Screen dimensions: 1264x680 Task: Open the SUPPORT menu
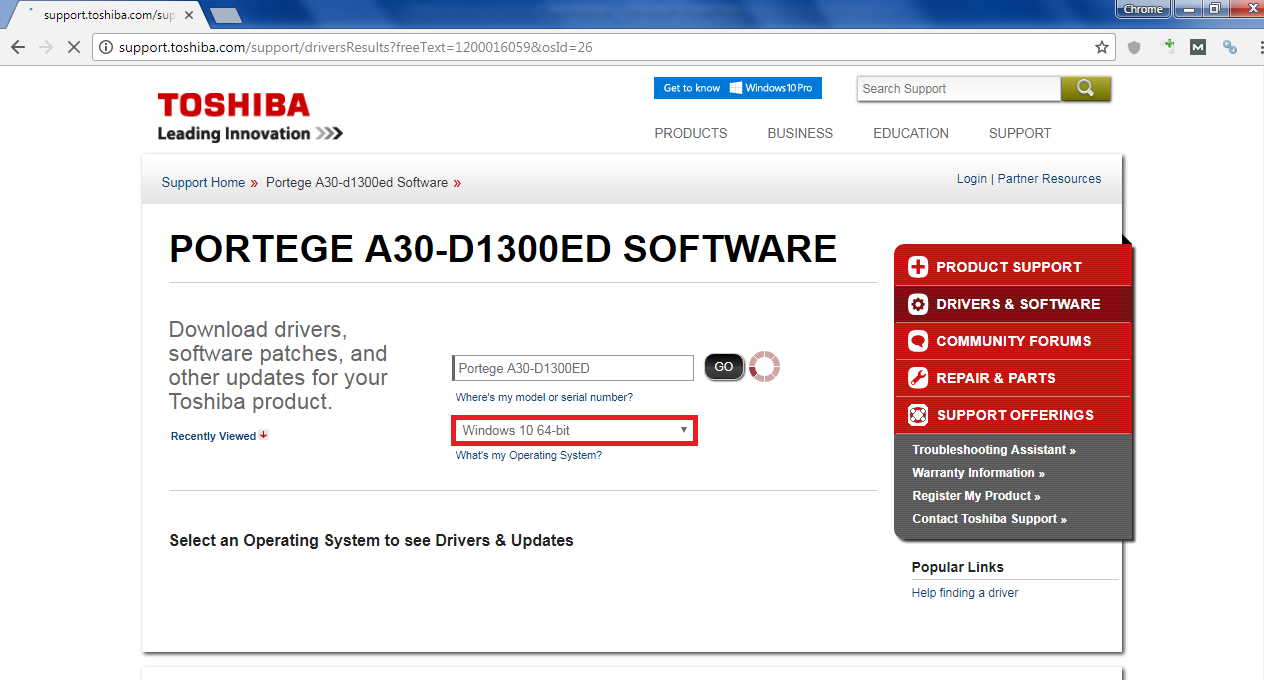(x=1020, y=133)
